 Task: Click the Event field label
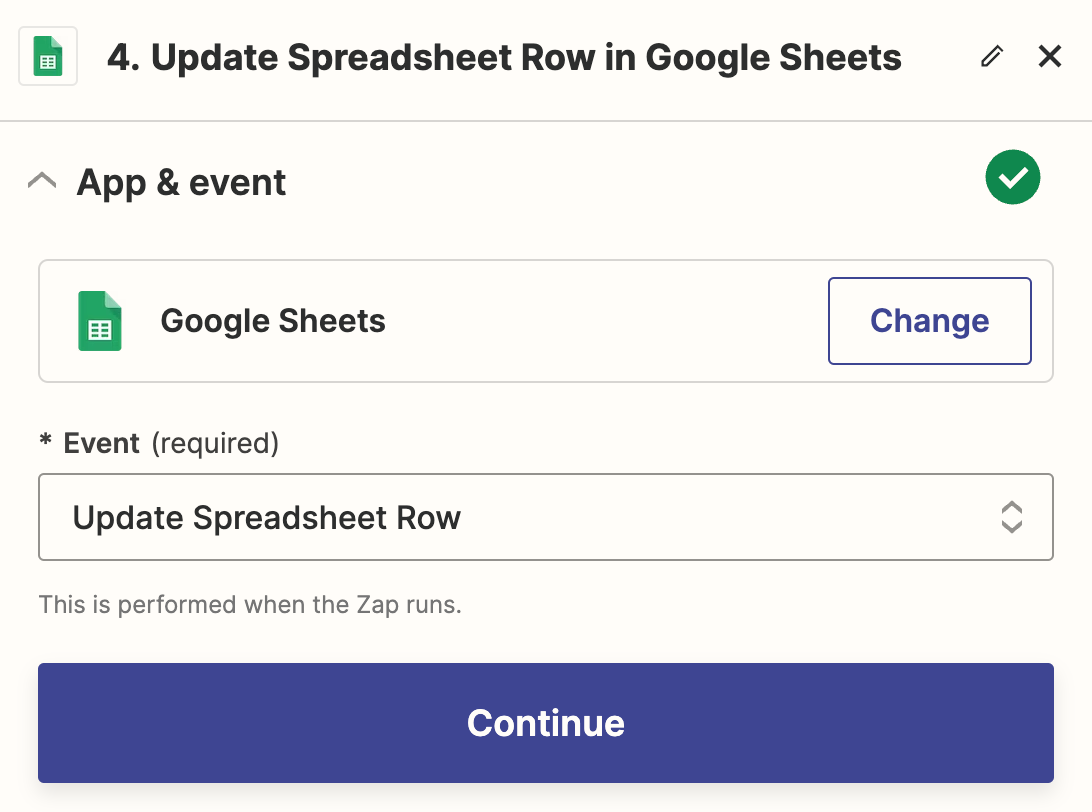(101, 443)
